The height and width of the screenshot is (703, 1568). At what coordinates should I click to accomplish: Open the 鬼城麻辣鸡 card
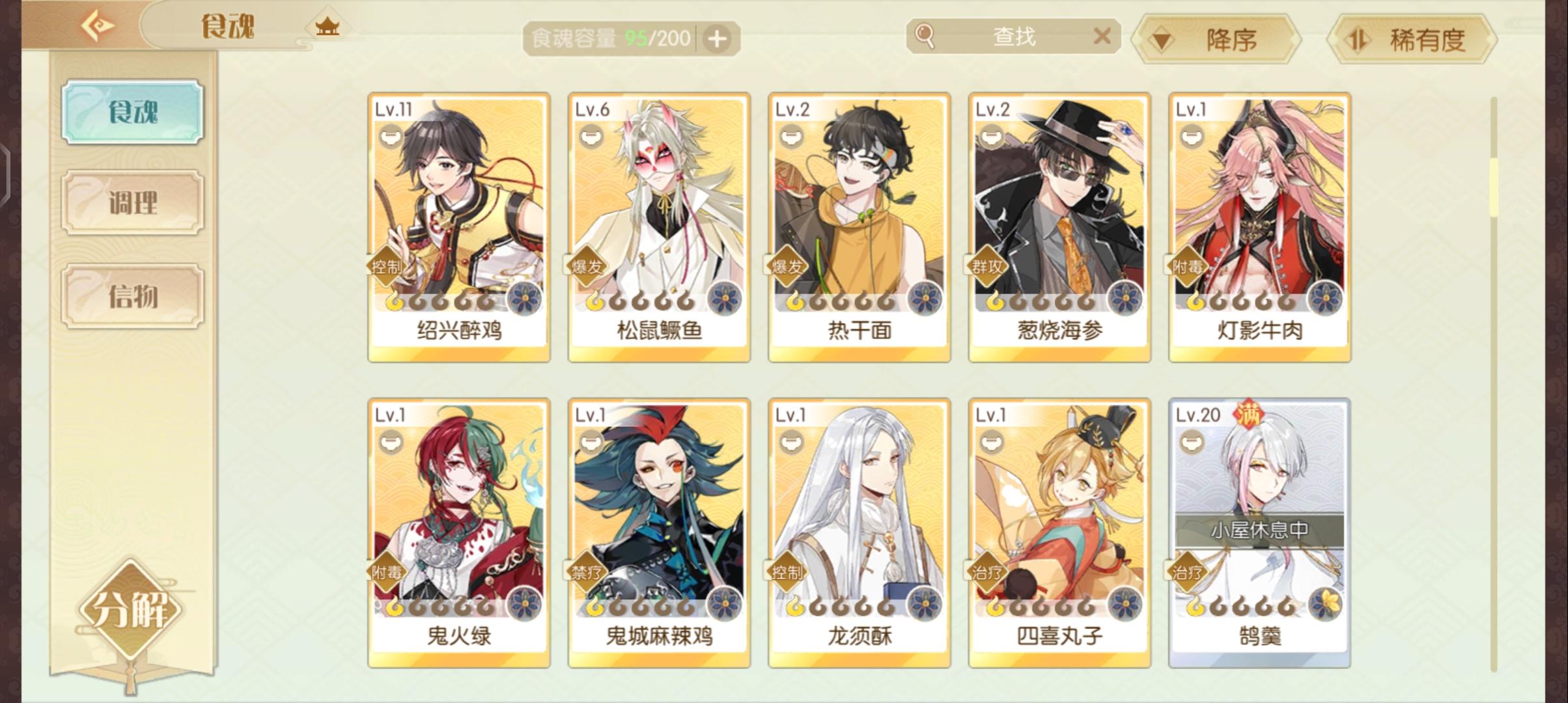tap(659, 533)
